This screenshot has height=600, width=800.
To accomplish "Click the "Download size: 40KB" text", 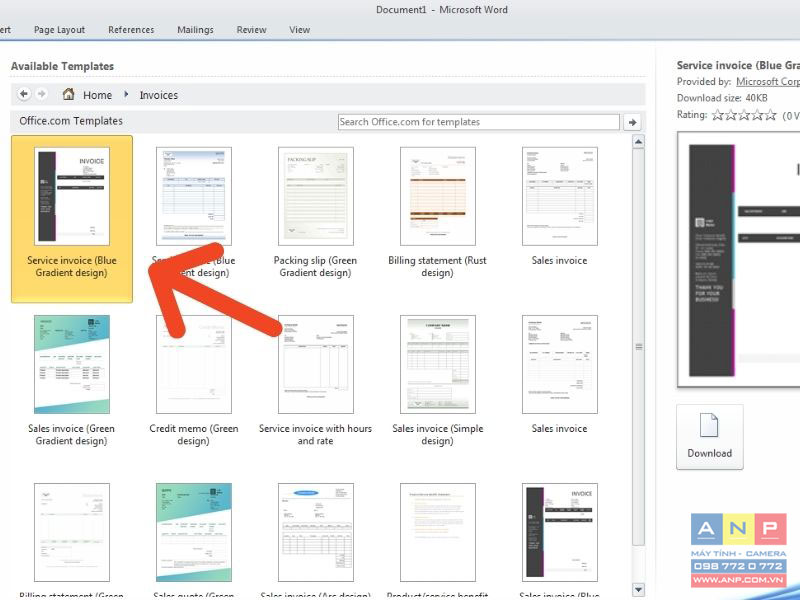I will point(722,98).
